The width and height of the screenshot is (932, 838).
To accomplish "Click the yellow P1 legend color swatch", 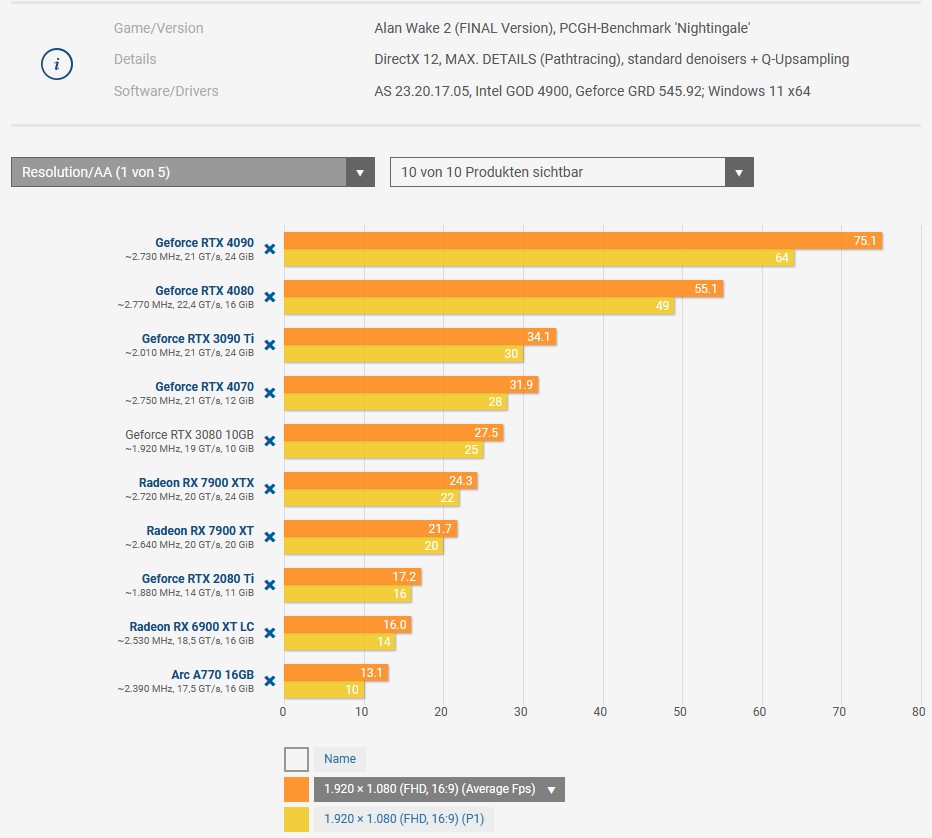I will [x=297, y=820].
